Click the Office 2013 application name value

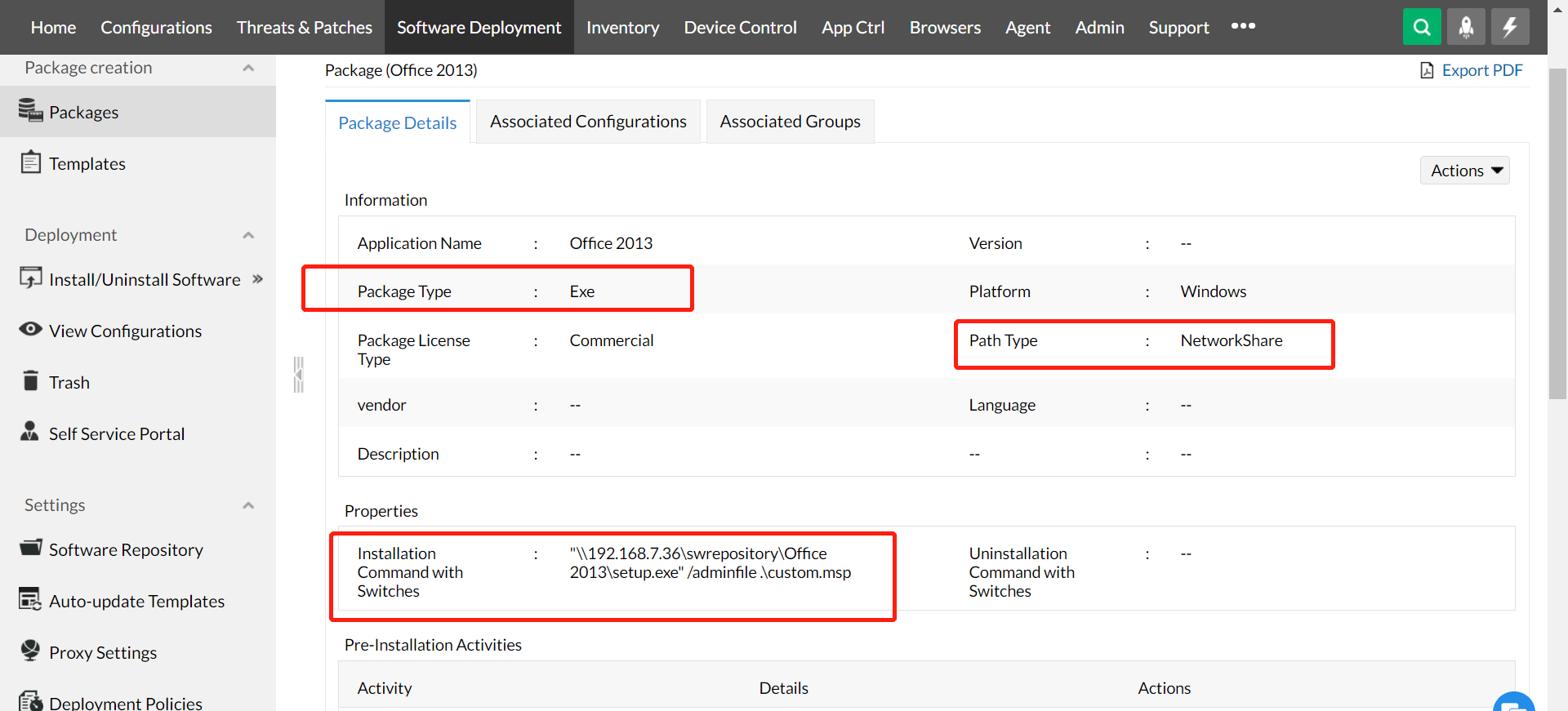coord(611,243)
